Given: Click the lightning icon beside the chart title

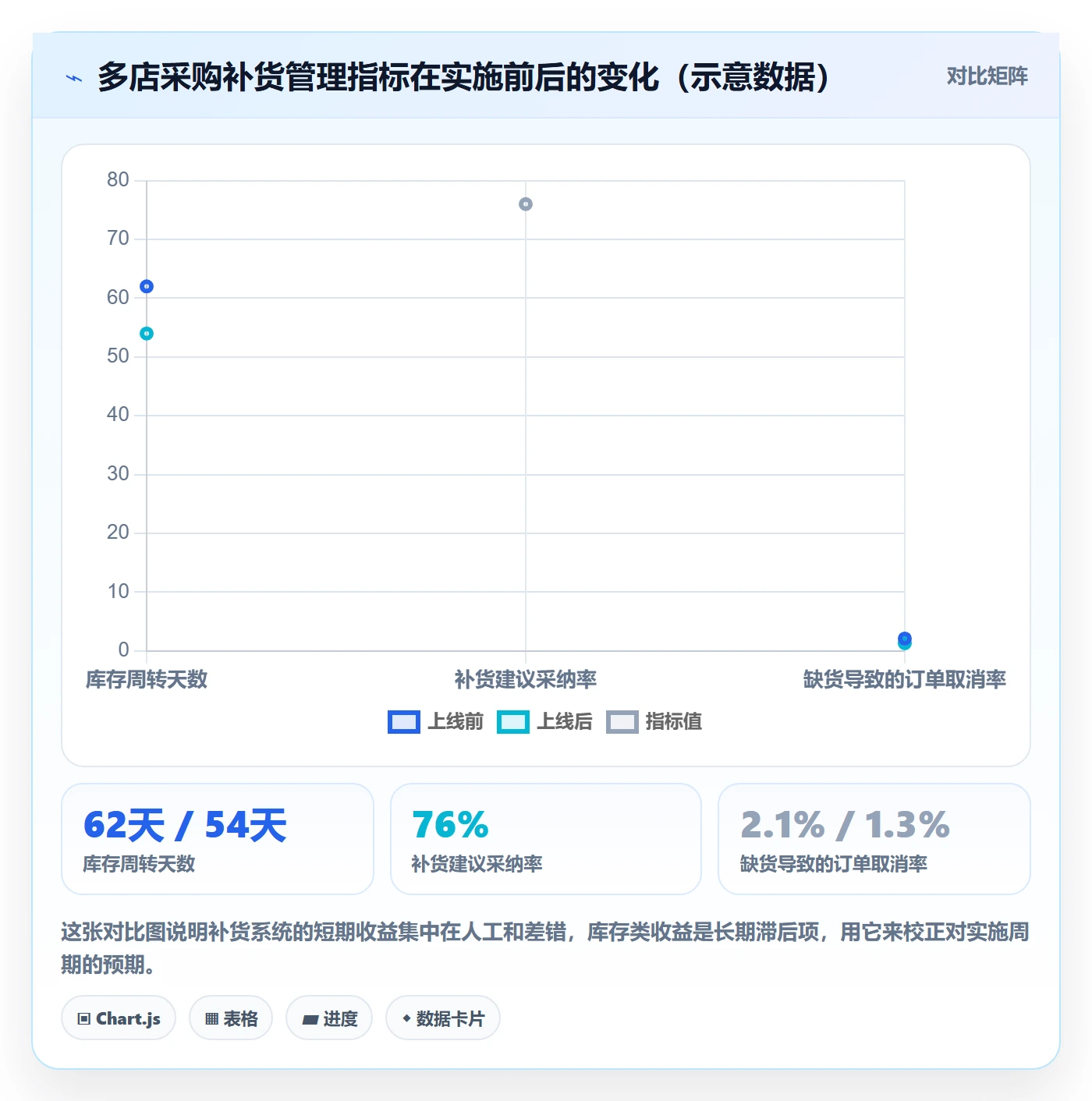Looking at the screenshot, I should [x=74, y=78].
